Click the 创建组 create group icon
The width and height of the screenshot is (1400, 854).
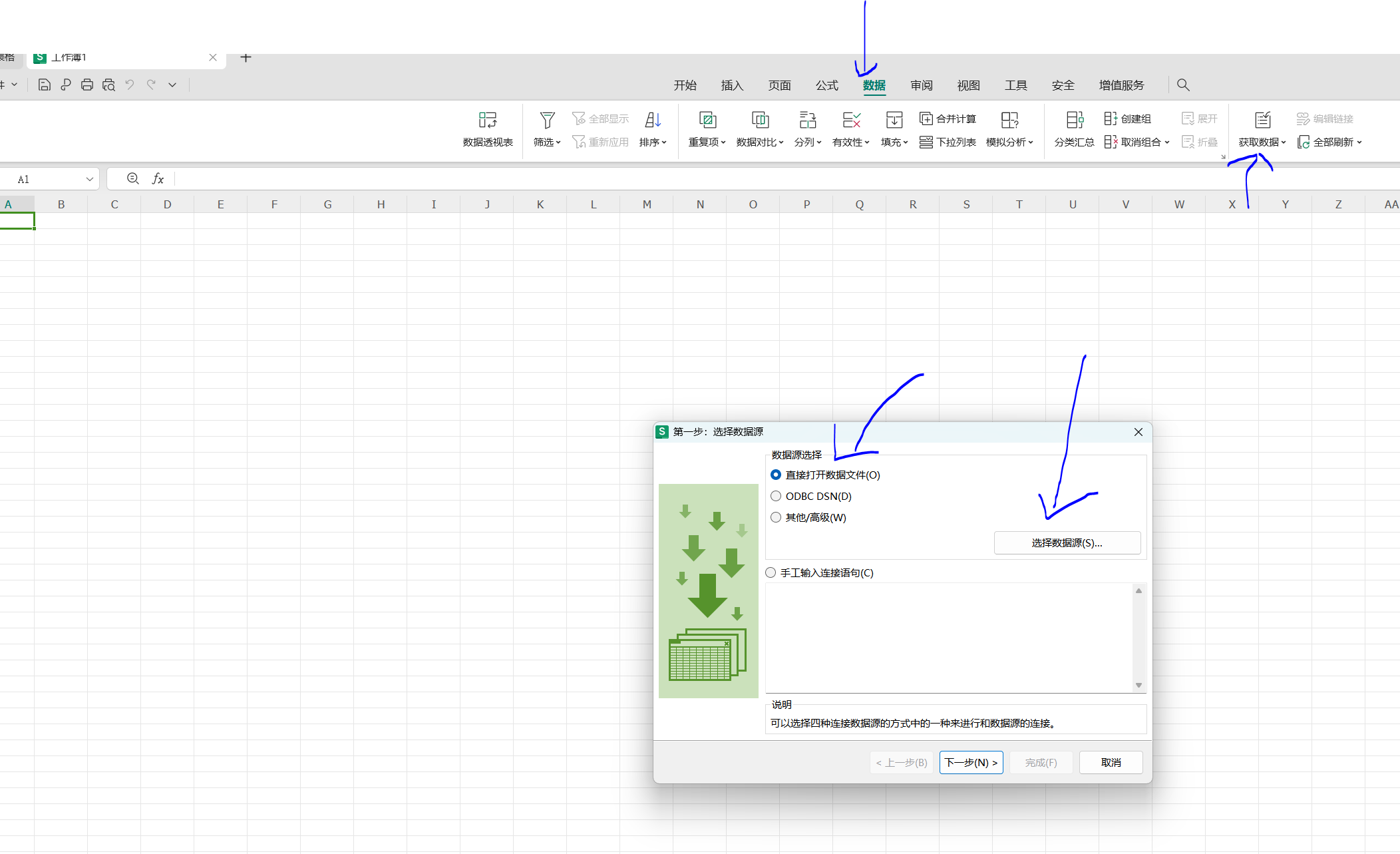1111,118
